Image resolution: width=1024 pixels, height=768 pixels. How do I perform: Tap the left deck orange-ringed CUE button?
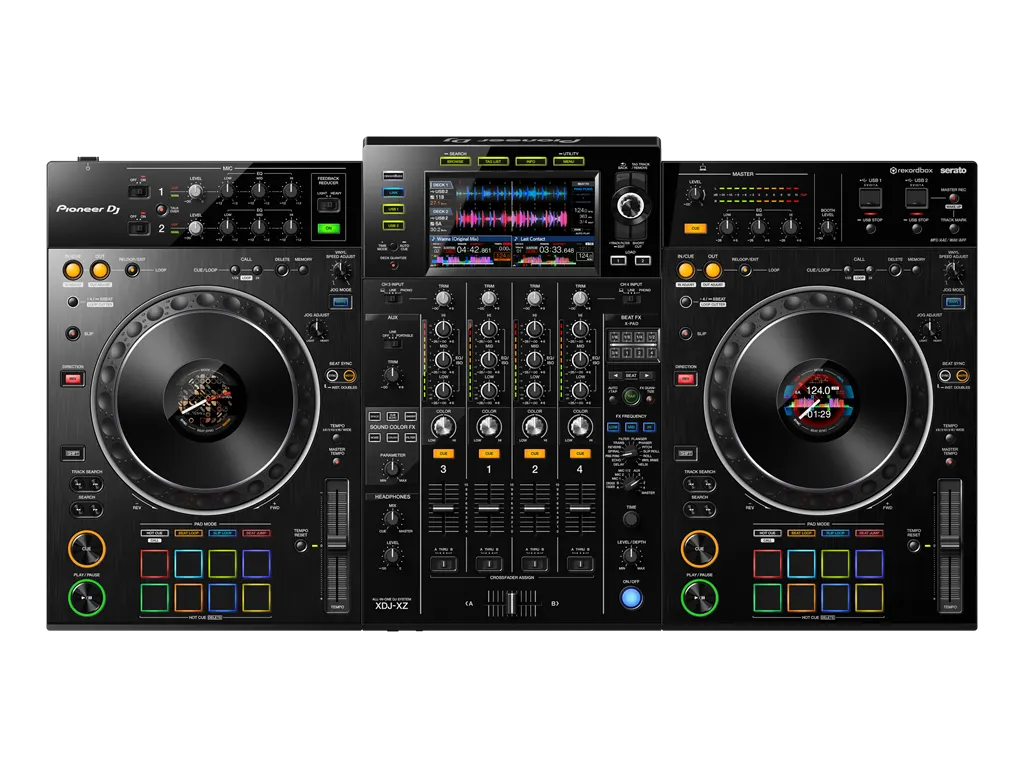tap(87, 548)
